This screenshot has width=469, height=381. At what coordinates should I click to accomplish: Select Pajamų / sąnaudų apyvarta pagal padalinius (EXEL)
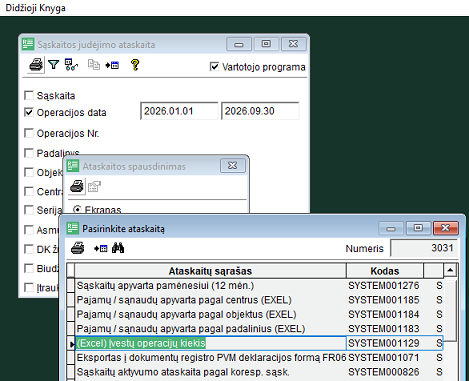click(211, 329)
